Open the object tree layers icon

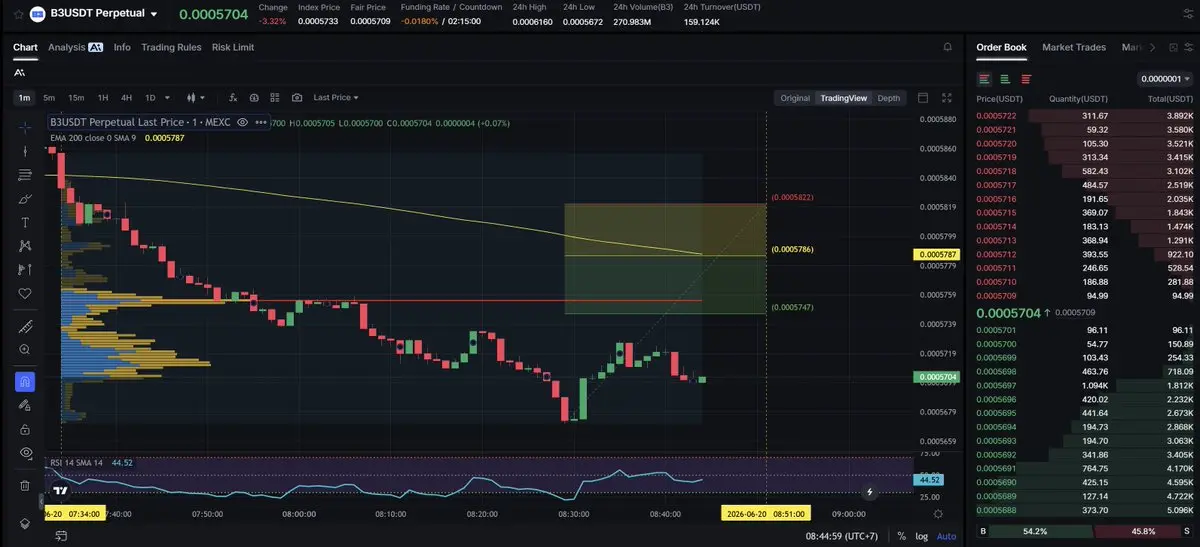(25, 524)
